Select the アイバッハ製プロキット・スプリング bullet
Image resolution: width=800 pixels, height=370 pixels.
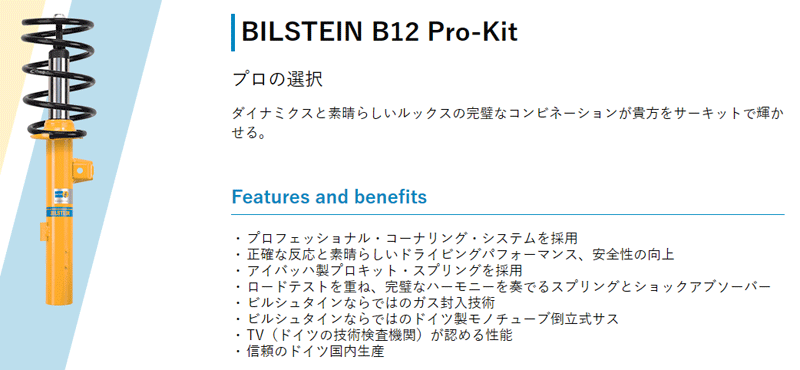click(378, 270)
